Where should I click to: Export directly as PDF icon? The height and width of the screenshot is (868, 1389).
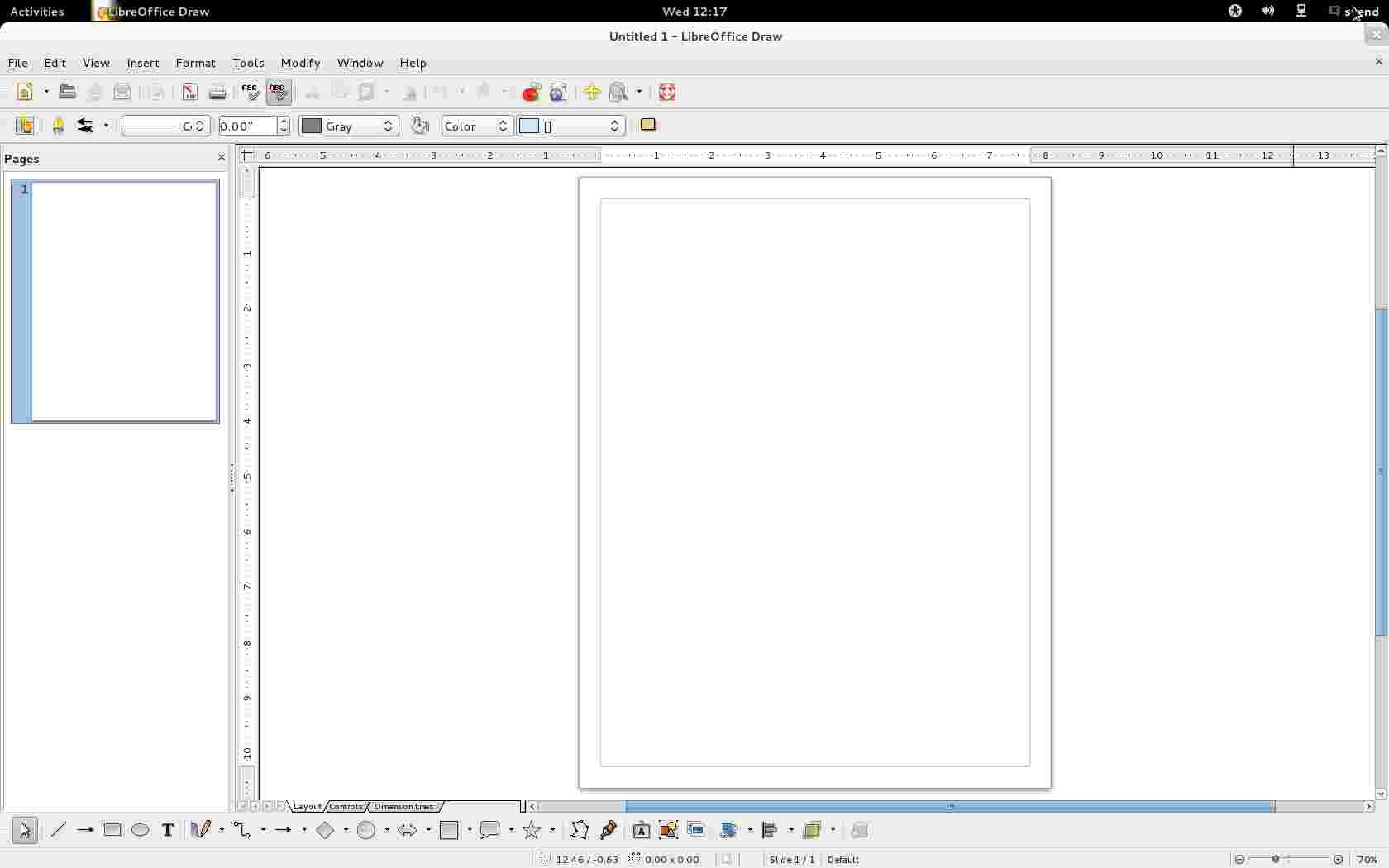pyautogui.click(x=190, y=93)
